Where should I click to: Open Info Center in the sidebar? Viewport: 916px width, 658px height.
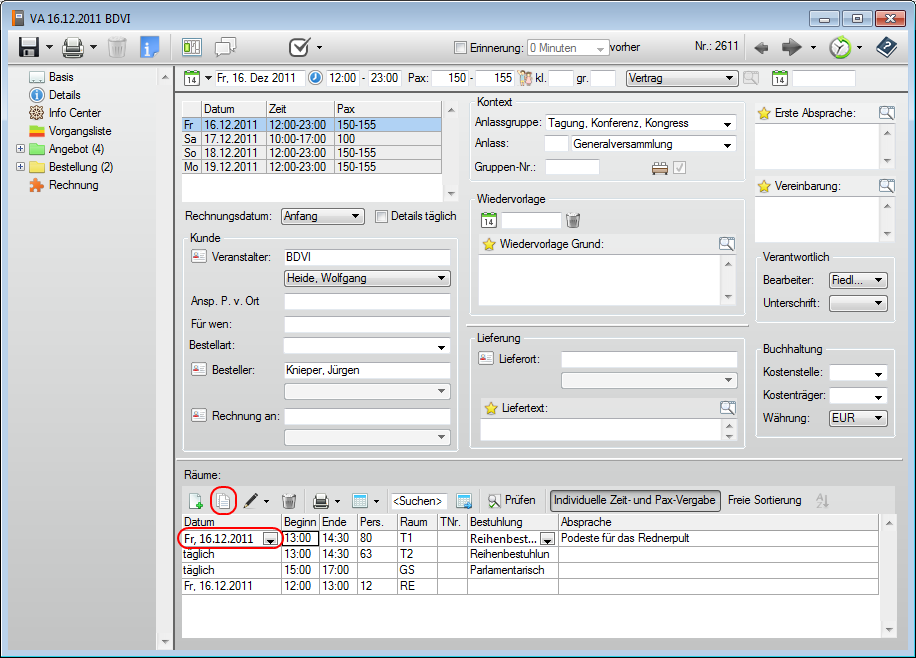click(x=75, y=113)
